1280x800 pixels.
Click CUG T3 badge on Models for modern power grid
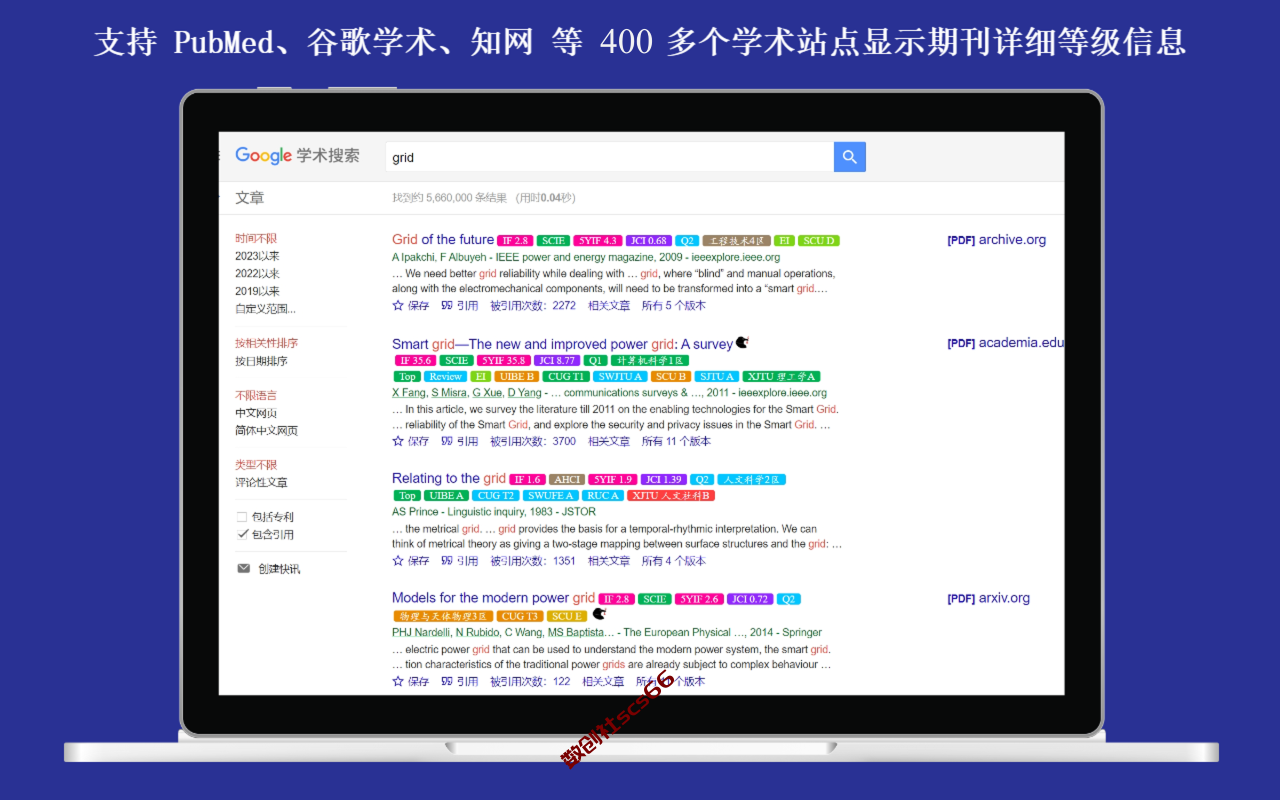coord(520,616)
